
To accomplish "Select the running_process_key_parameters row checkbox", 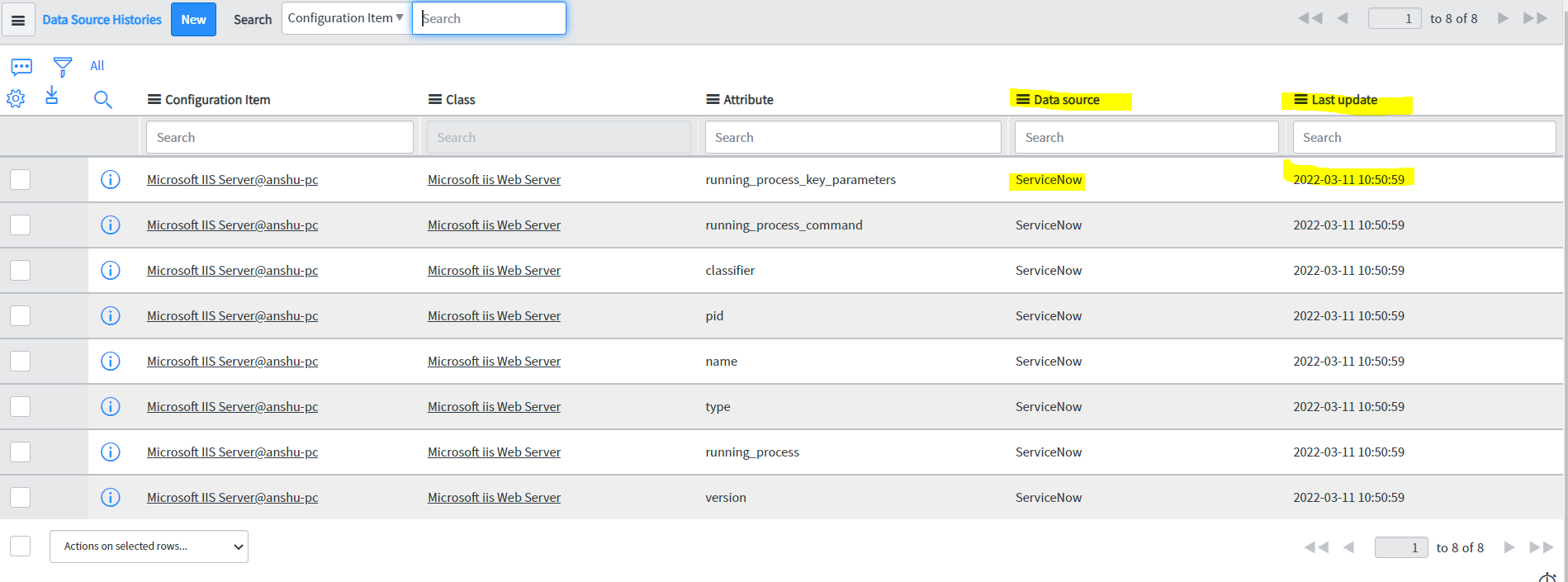I will [x=21, y=179].
